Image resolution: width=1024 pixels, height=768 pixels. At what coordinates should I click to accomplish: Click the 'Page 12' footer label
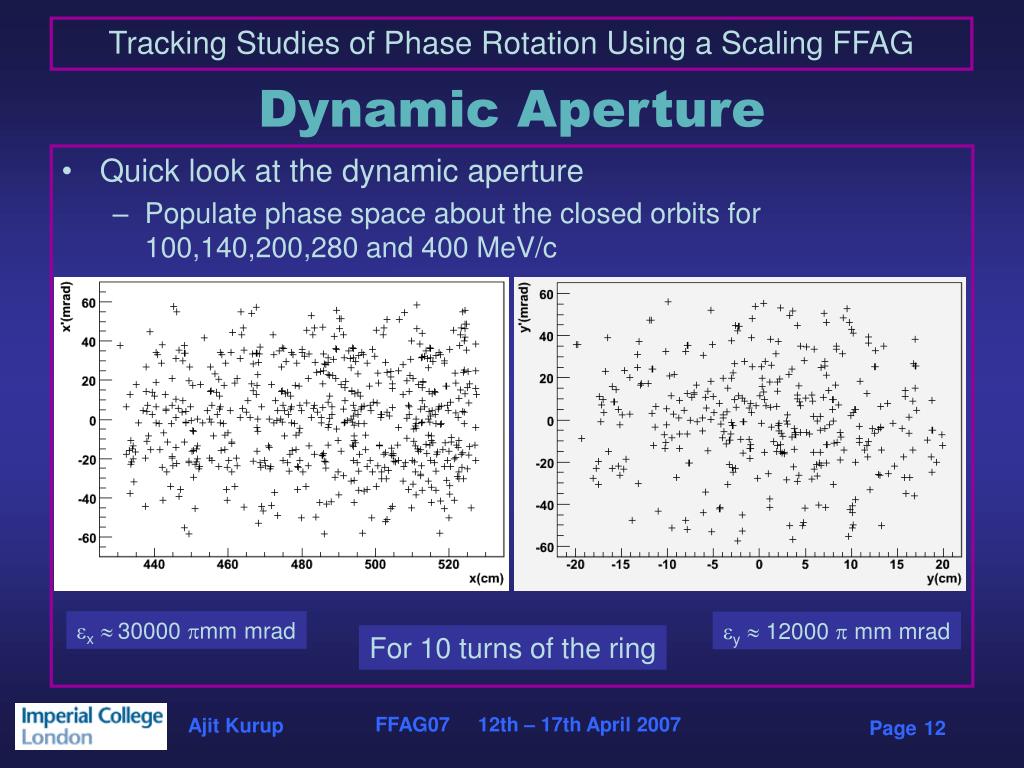coord(907,728)
